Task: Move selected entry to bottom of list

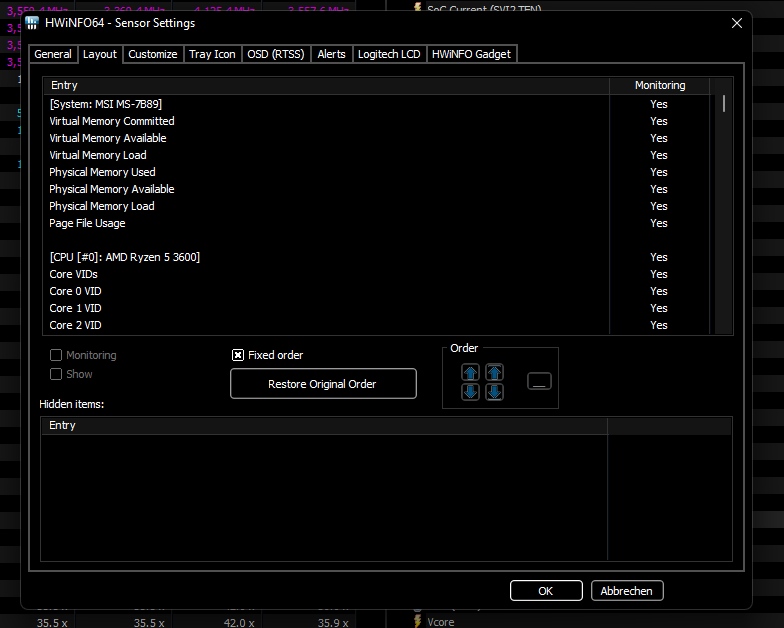Action: (494, 392)
